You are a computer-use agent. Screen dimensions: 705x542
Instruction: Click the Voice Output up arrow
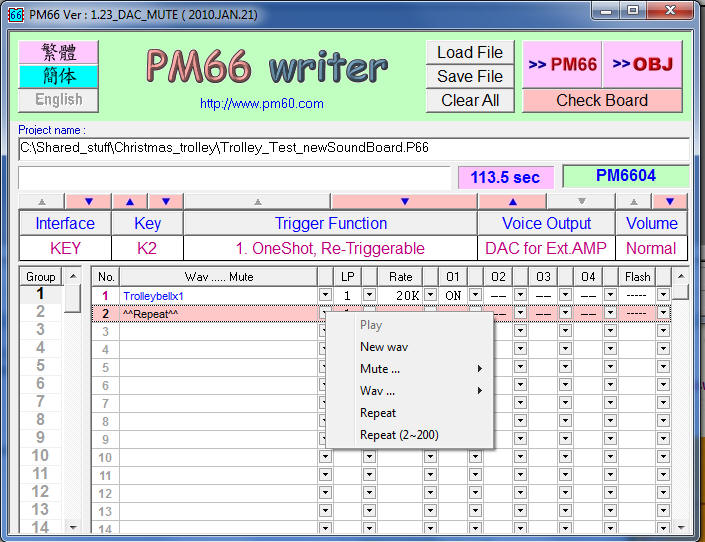tap(513, 201)
